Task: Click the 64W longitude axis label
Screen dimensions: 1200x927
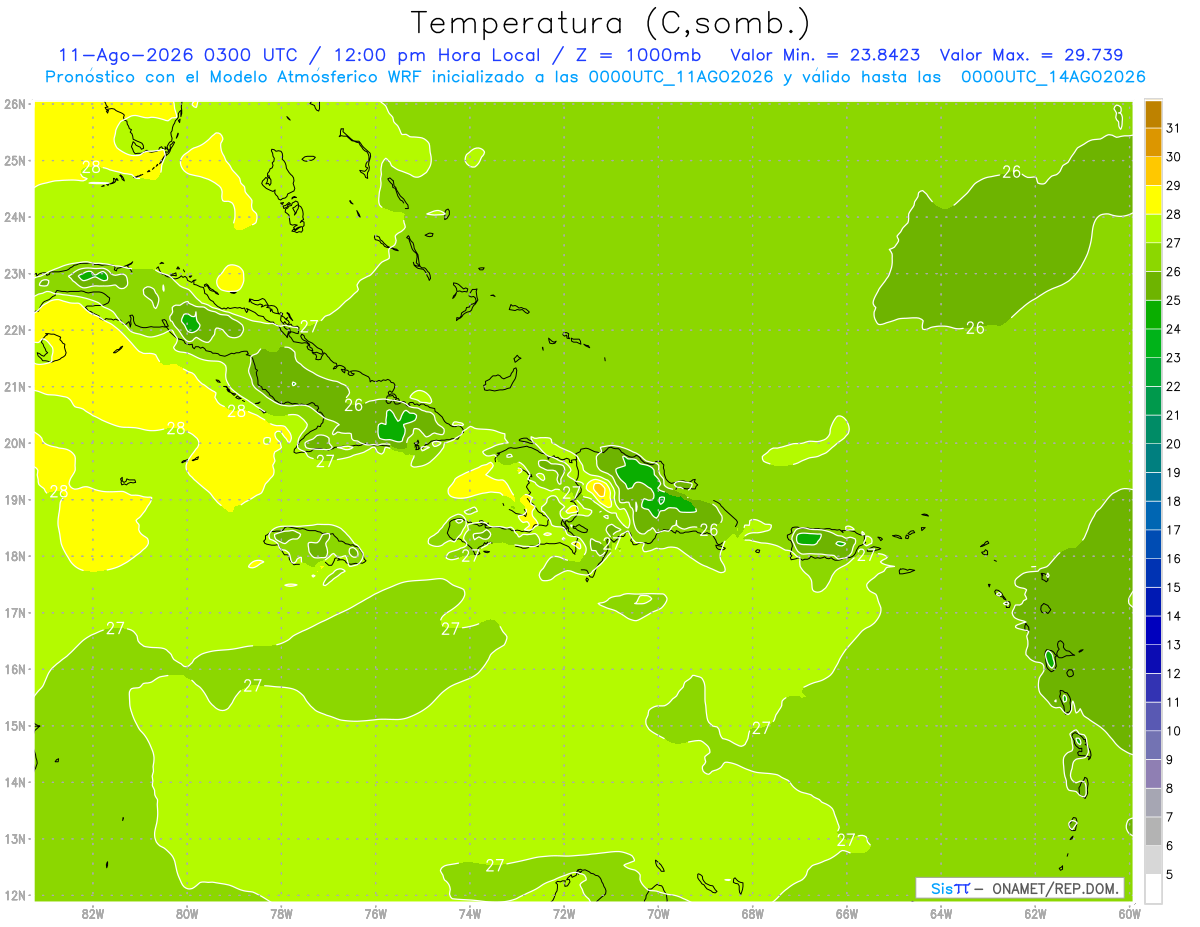Action: tap(941, 913)
